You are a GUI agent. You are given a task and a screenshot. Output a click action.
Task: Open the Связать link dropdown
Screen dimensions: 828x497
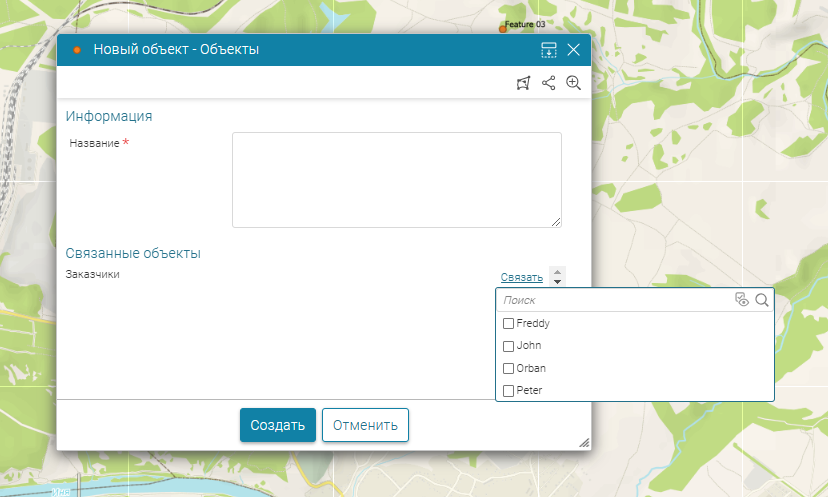(521, 278)
